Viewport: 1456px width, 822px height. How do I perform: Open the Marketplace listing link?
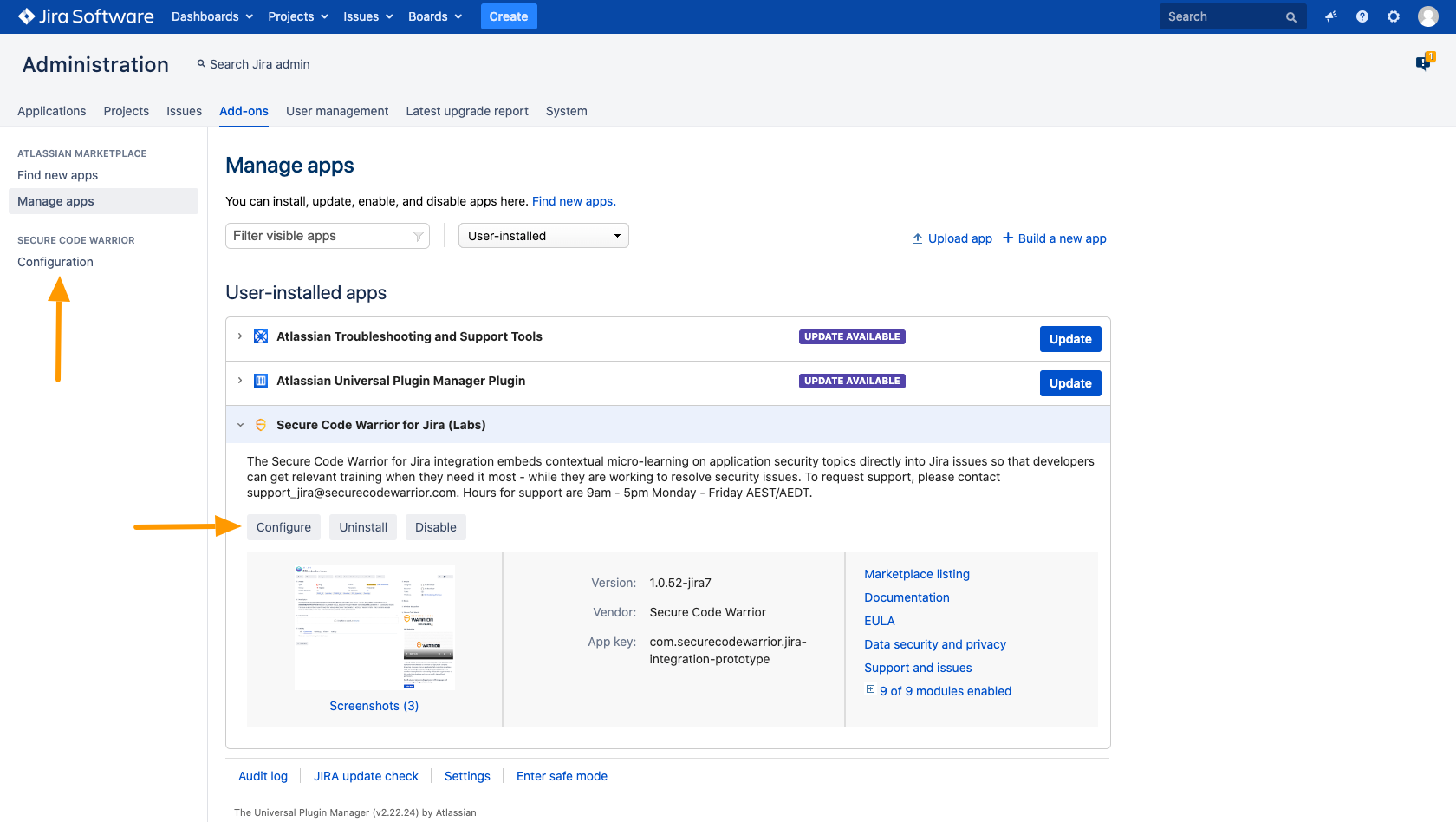(917, 574)
